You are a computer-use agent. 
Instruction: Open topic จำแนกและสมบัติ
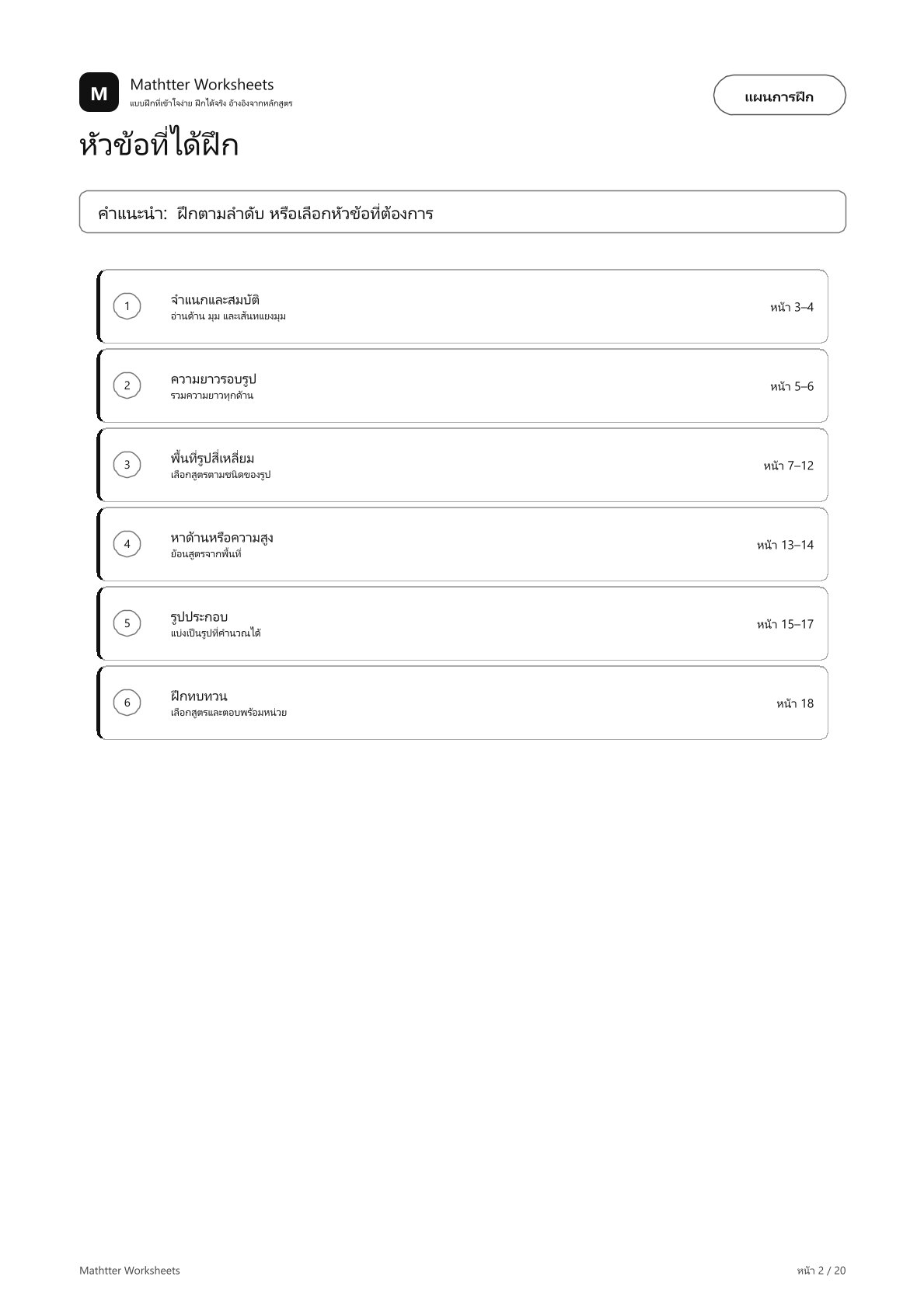[x=462, y=306]
